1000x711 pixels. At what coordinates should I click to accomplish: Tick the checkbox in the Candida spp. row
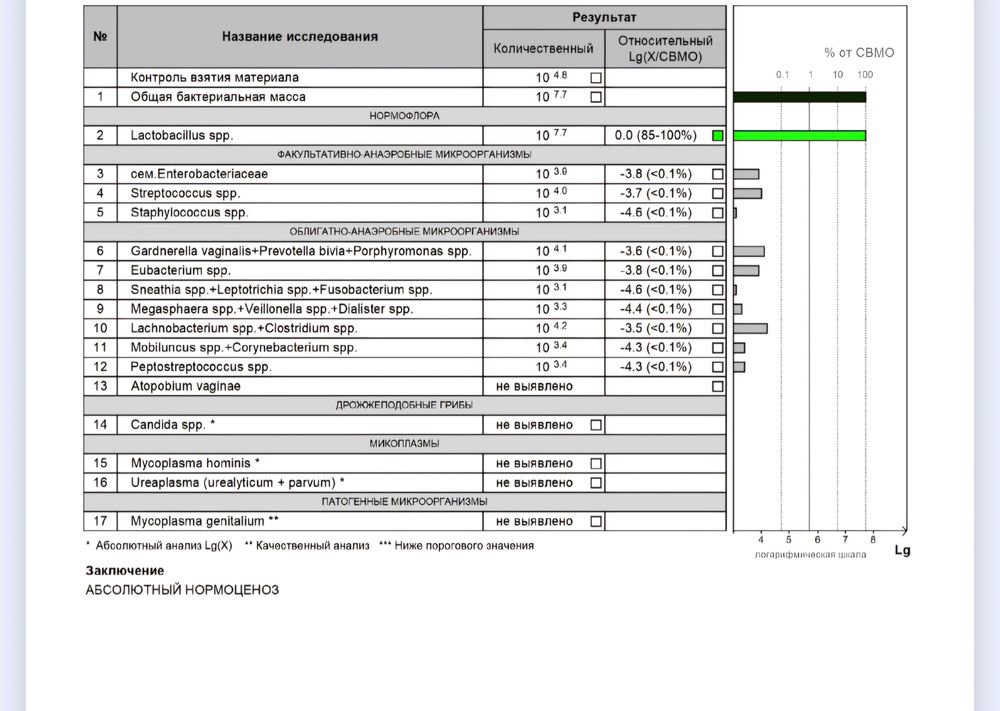click(x=596, y=425)
